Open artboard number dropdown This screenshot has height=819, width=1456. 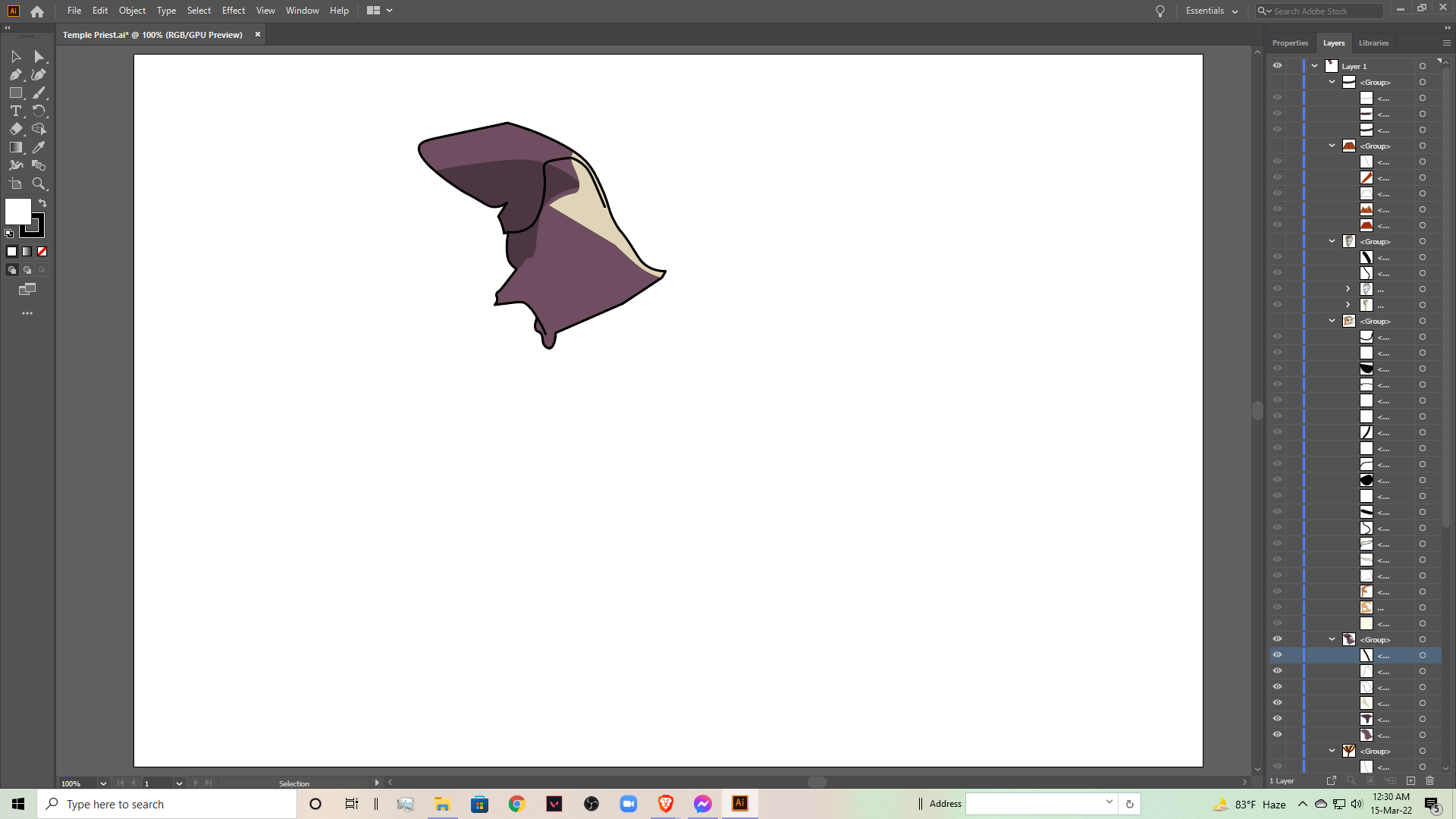179,783
